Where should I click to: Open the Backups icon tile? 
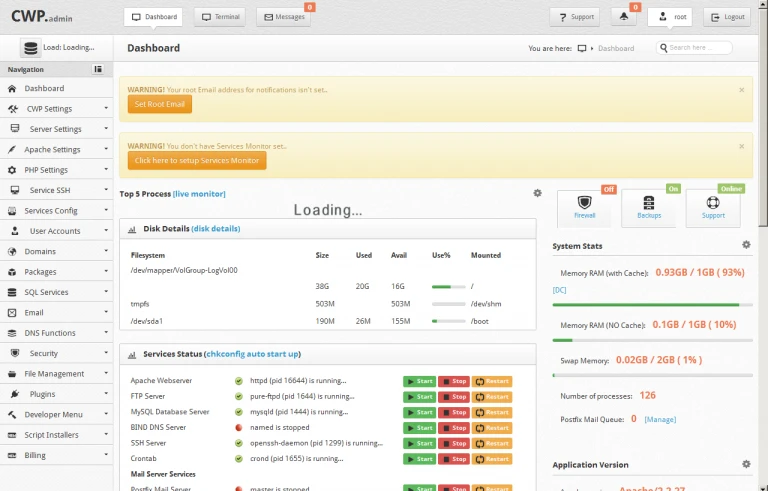(649, 208)
